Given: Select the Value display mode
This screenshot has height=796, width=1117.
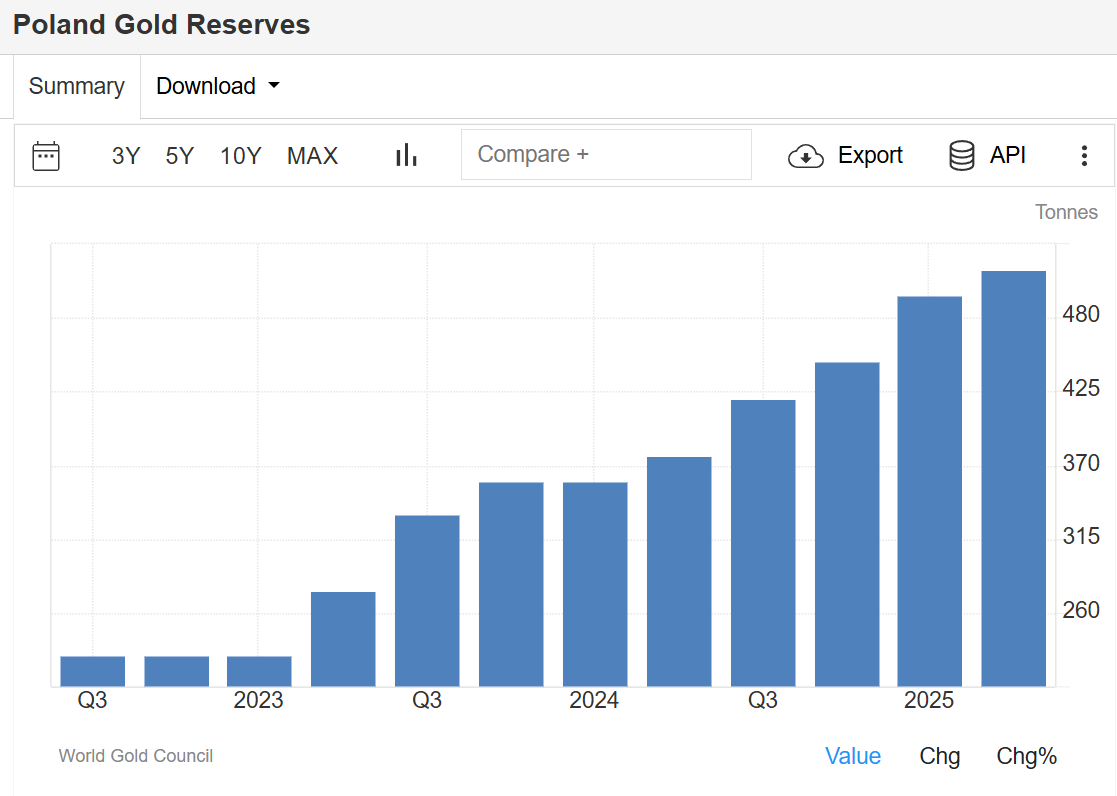Looking at the screenshot, I should 852,756.
